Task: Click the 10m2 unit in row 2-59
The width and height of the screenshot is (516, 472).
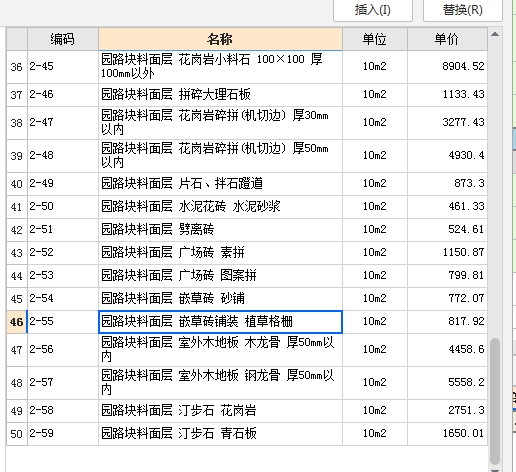Action: (375, 434)
